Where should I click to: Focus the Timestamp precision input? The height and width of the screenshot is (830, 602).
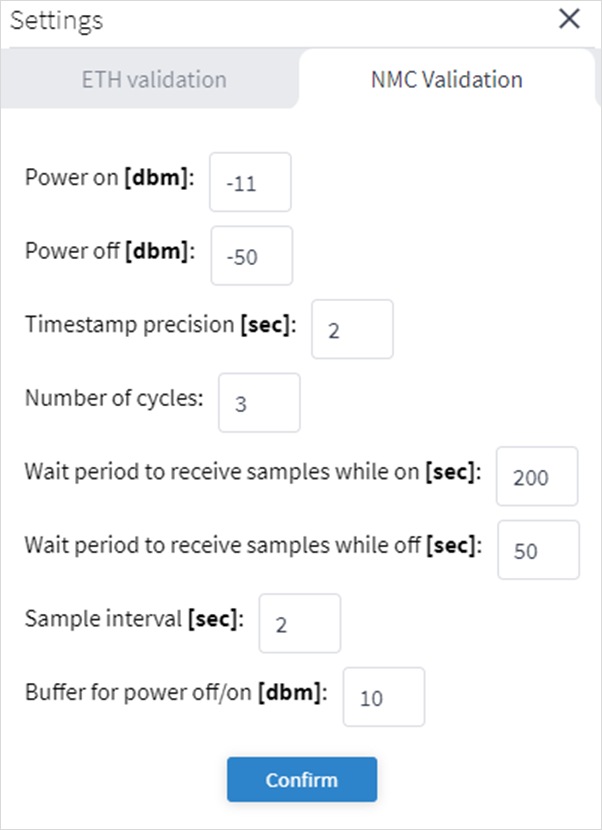[x=352, y=329]
